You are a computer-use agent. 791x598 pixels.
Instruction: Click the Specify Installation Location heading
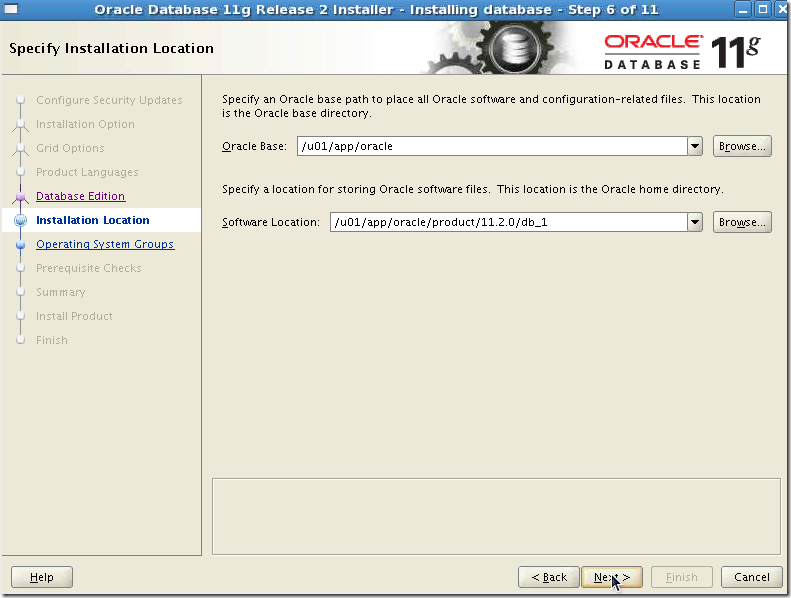click(111, 48)
